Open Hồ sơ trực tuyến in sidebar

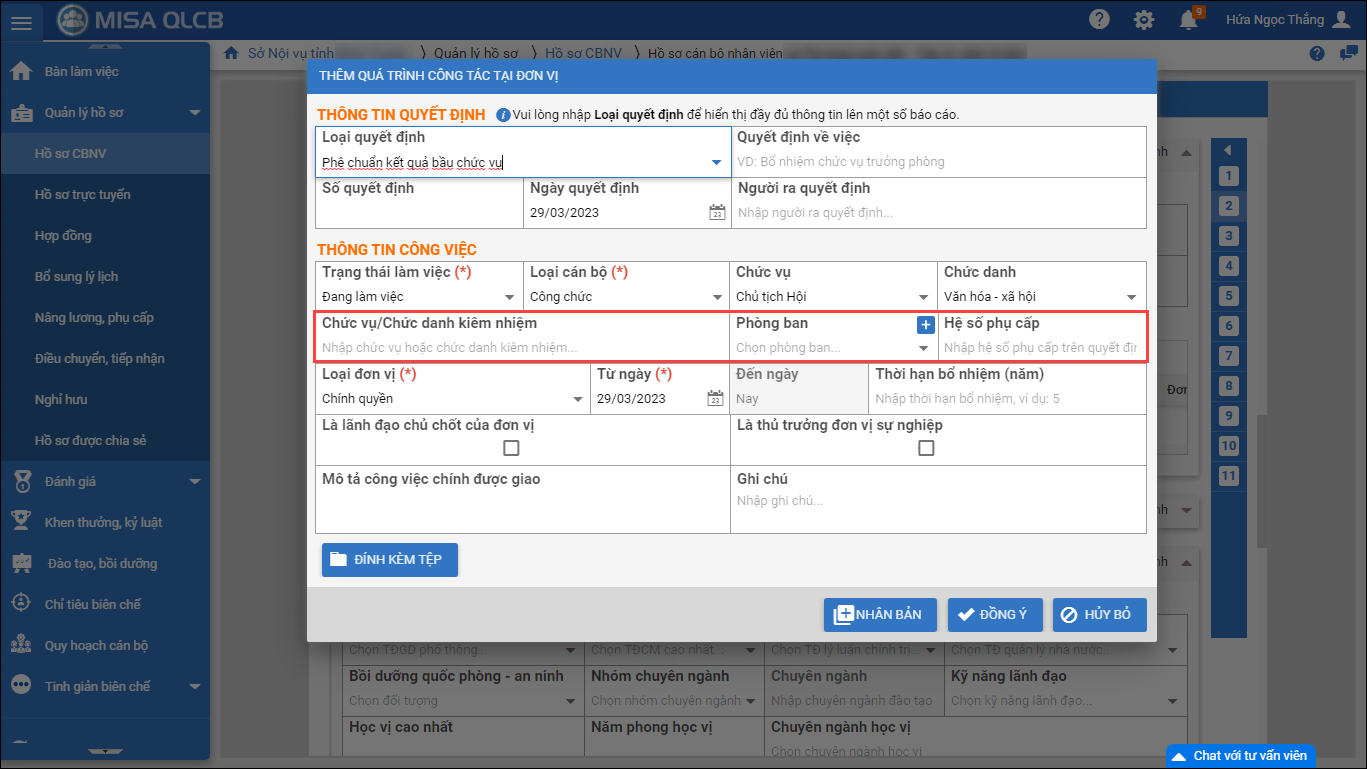pyautogui.click(x=82, y=194)
